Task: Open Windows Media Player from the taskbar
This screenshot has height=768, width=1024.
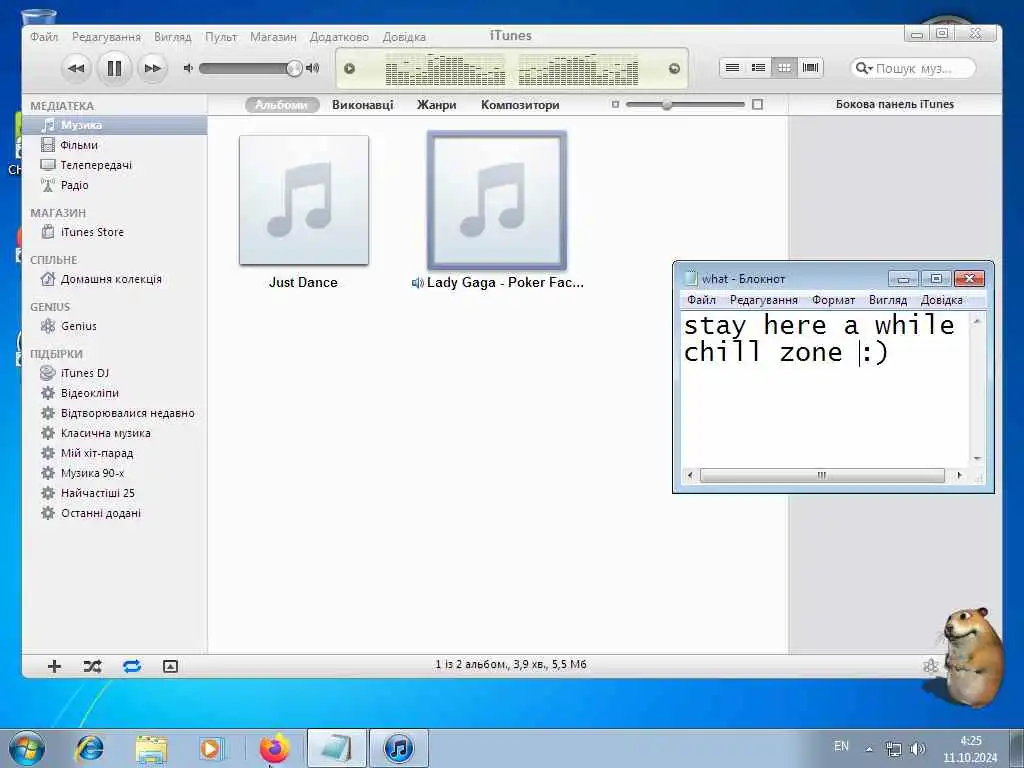Action: click(210, 748)
